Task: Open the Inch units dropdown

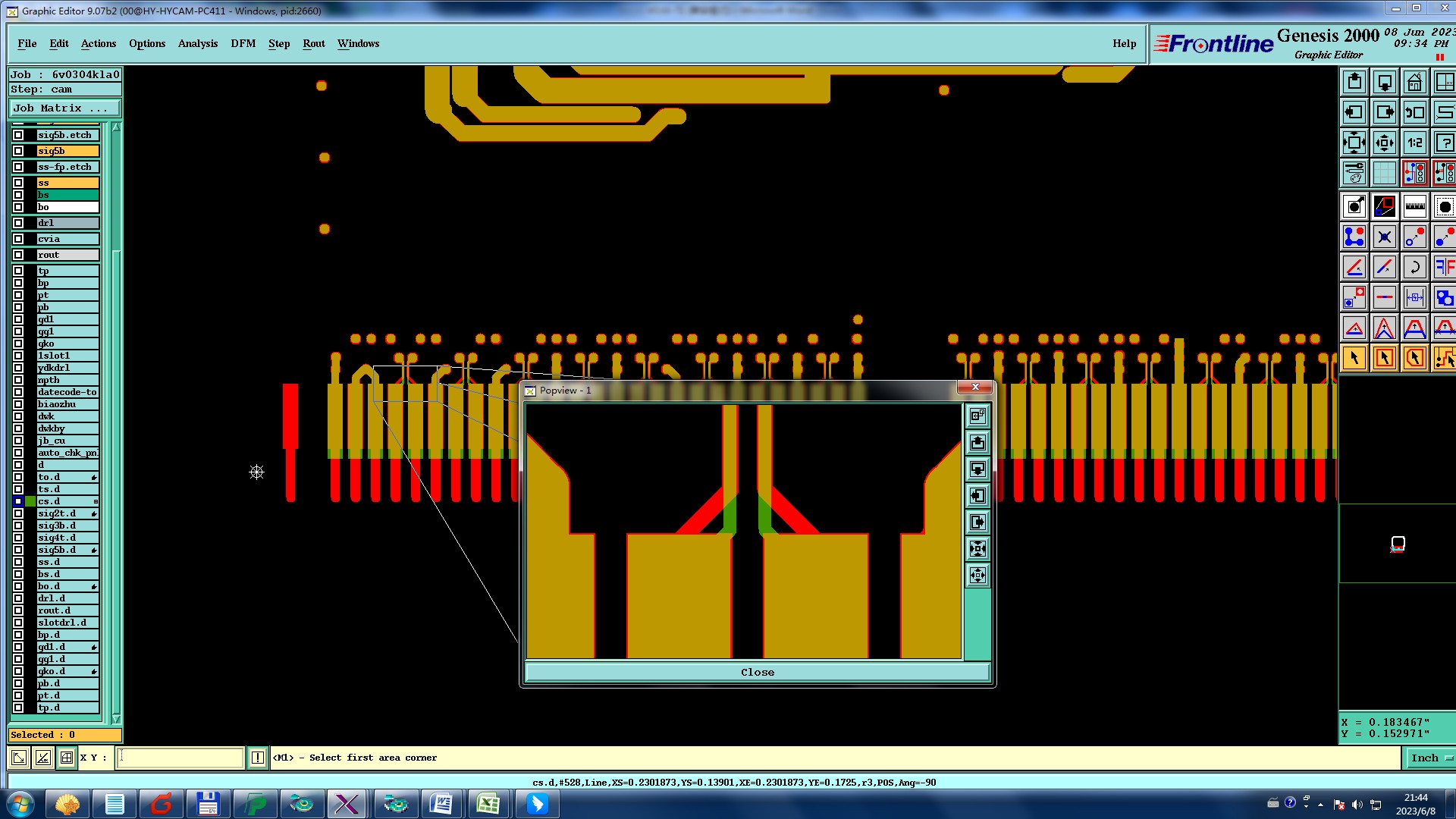Action: (x=1430, y=758)
